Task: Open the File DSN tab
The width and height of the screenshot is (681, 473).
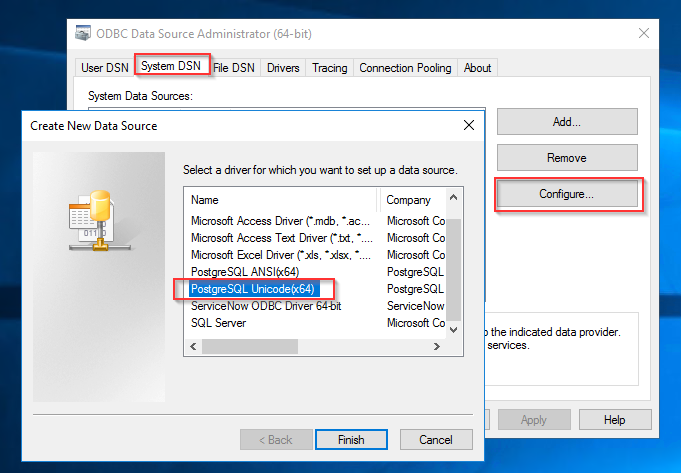Action: point(234,68)
